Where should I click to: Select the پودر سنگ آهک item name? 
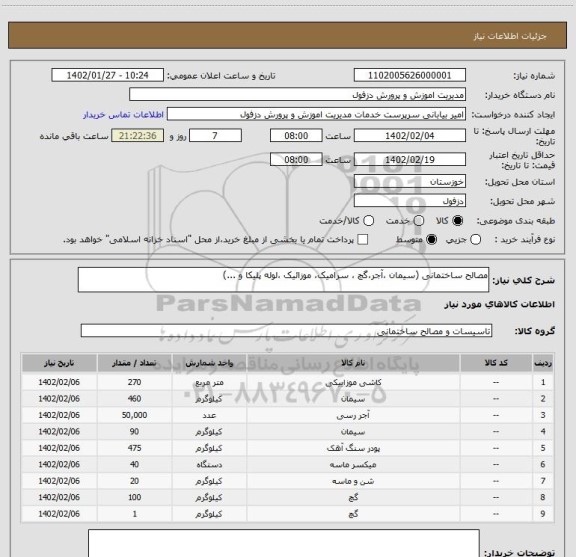pos(353,448)
